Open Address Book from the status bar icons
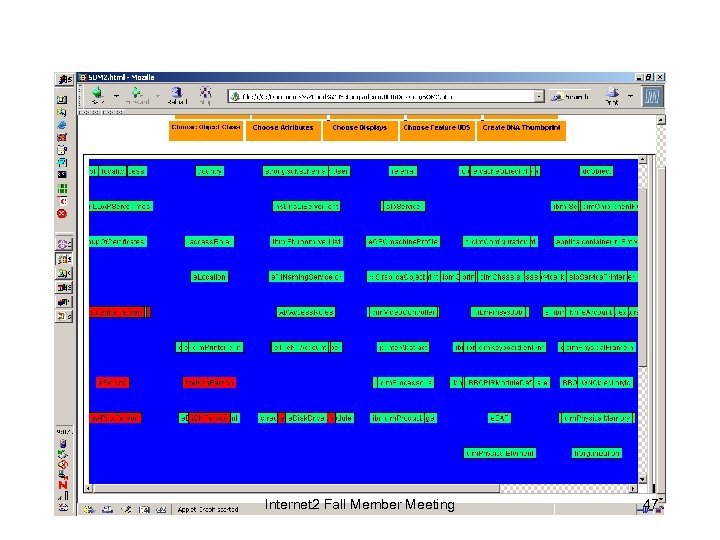The image size is (720, 540). pyautogui.click(x=144, y=509)
